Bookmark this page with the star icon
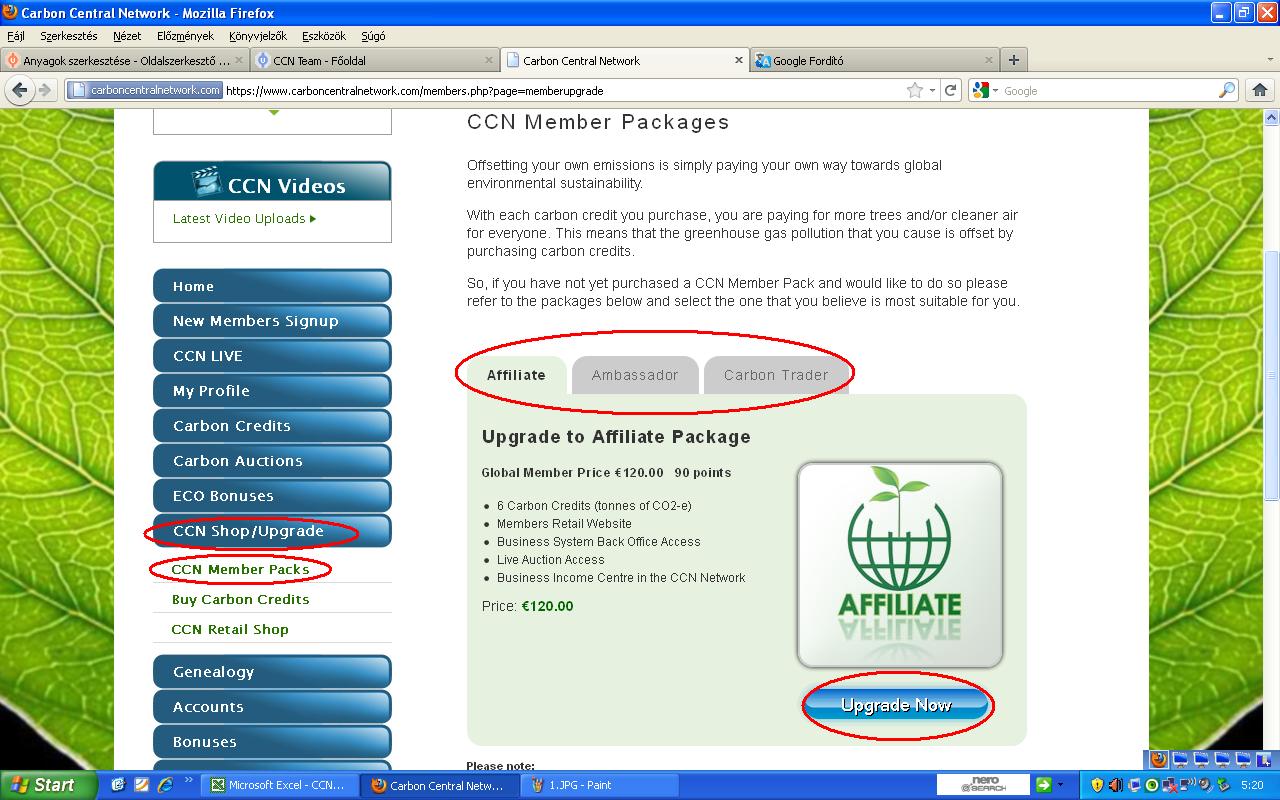The width and height of the screenshot is (1280, 800). pyautogui.click(x=914, y=90)
